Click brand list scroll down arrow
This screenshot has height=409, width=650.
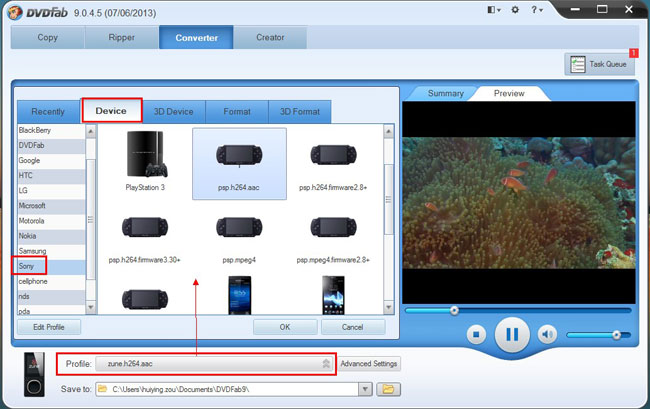[x=91, y=307]
